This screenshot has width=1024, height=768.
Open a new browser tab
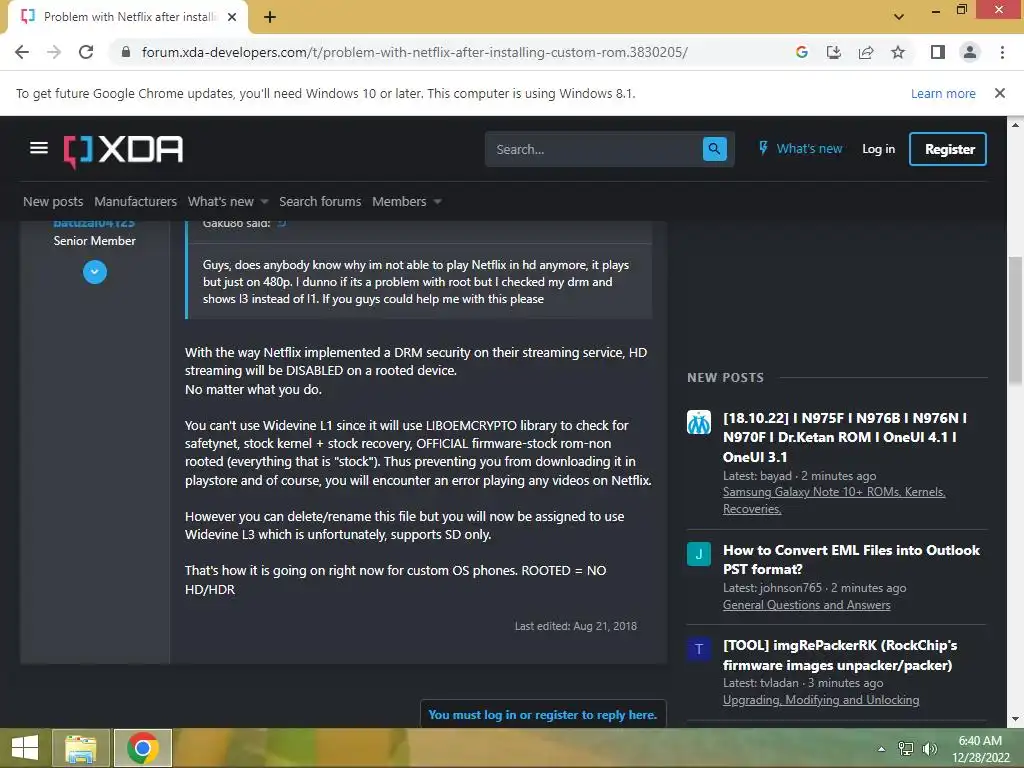[270, 17]
